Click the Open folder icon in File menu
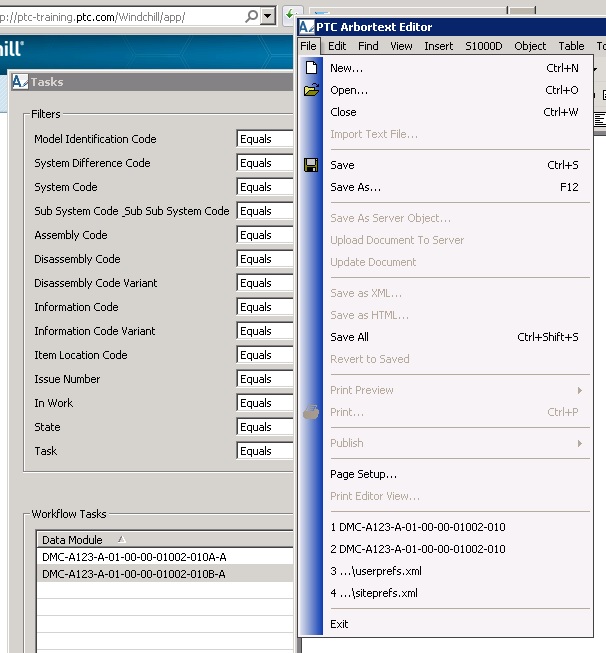This screenshot has width=606, height=653. [311, 90]
